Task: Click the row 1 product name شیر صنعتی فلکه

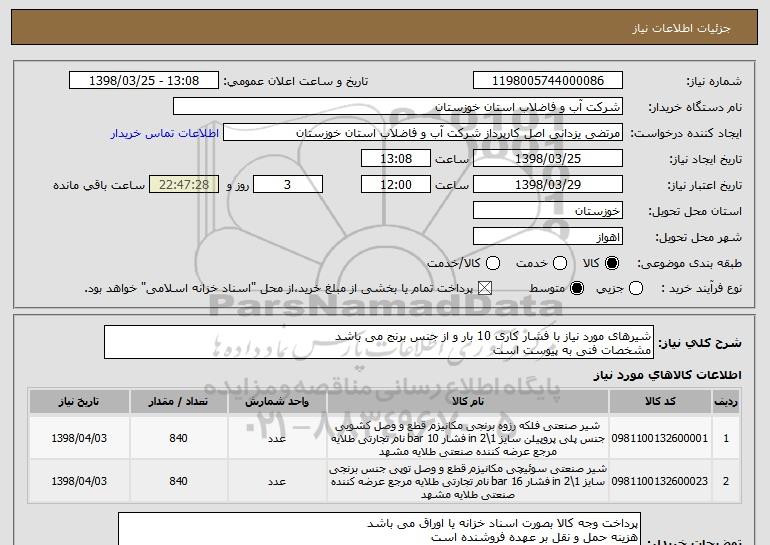Action: [468, 438]
